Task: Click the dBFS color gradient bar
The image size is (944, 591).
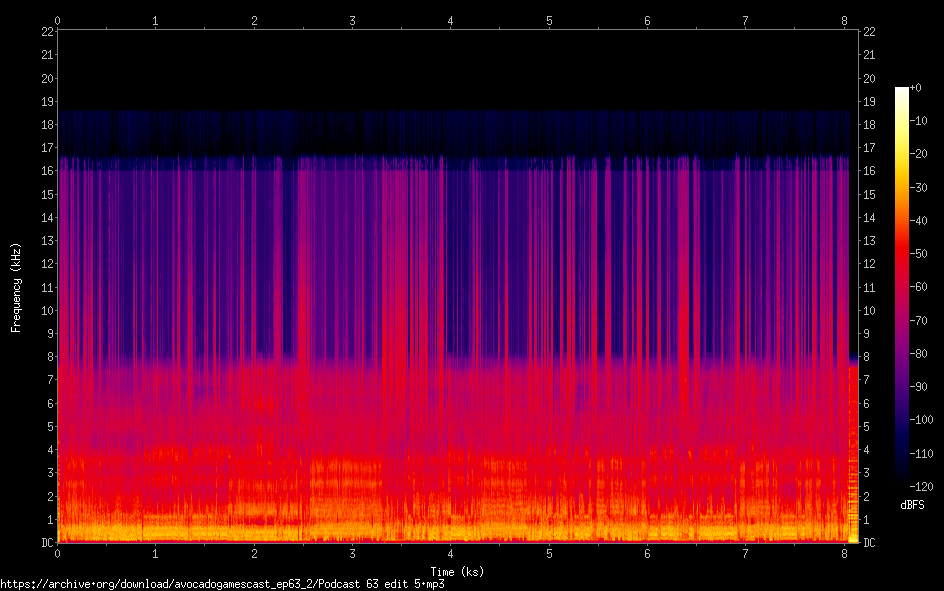Action: pyautogui.click(x=901, y=286)
